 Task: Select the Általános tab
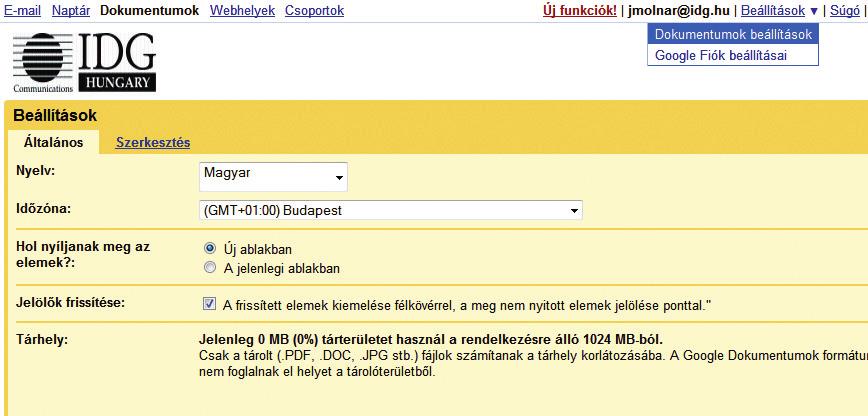54,142
